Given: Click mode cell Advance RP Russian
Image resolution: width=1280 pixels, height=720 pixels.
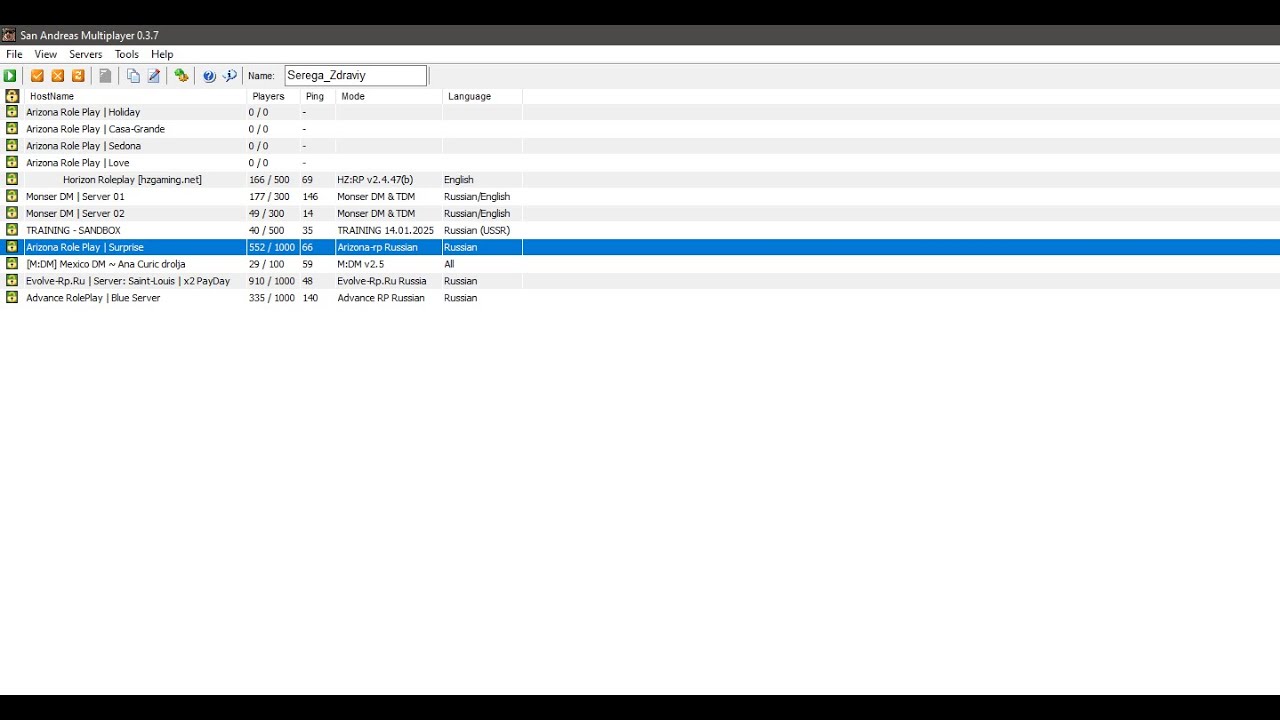Looking at the screenshot, I should pos(381,298).
